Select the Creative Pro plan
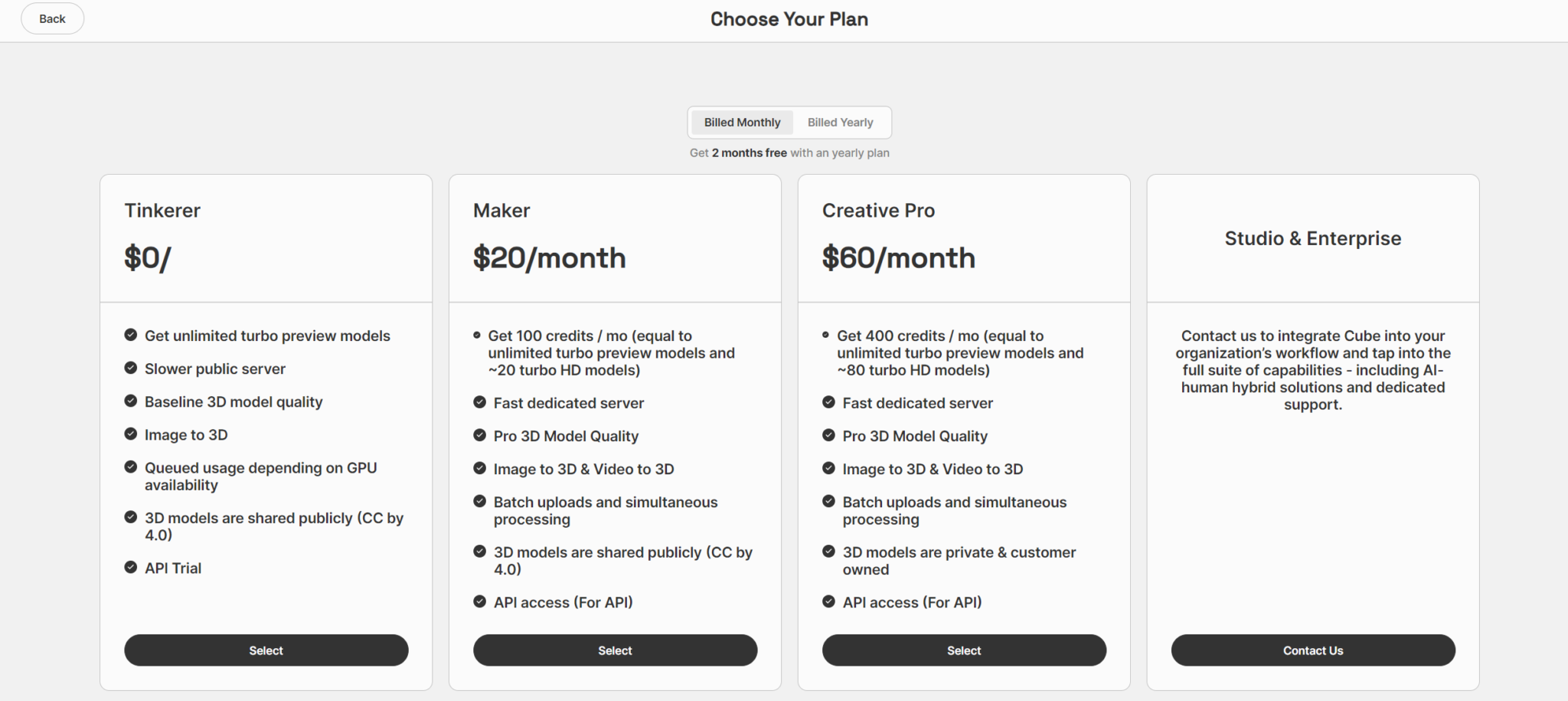 click(964, 650)
